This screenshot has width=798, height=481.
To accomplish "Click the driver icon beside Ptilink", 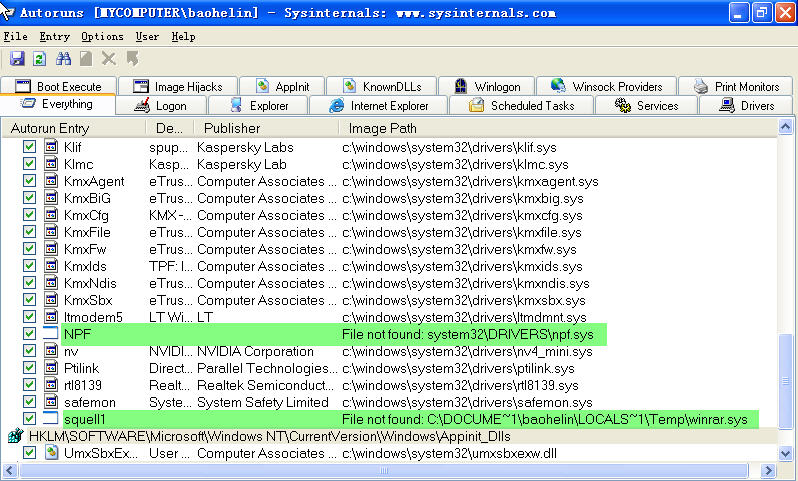I will 51,367.
